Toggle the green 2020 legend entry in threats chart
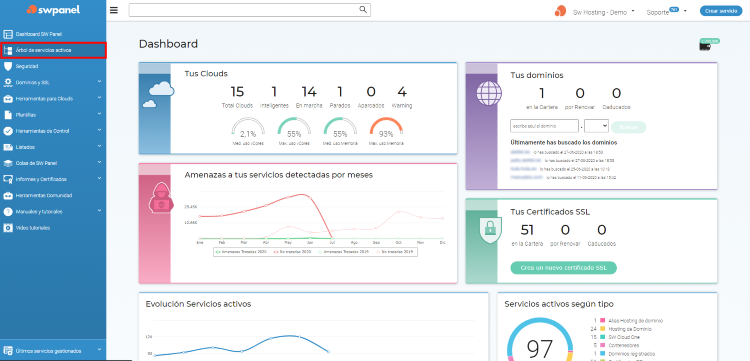Viewport: 750px width, 361px height. tap(241, 251)
